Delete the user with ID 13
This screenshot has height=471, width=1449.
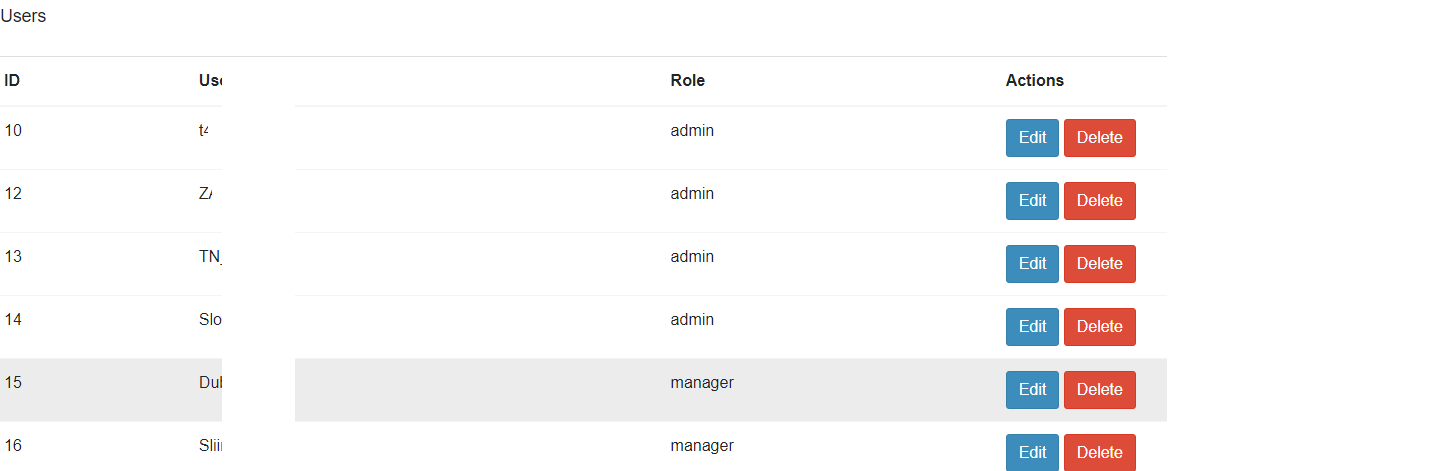(x=1100, y=264)
